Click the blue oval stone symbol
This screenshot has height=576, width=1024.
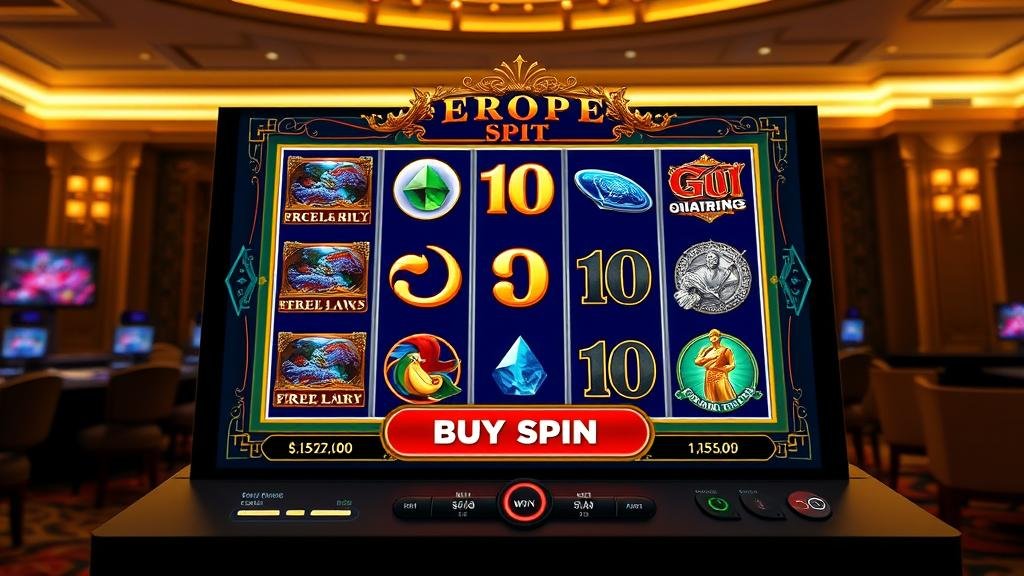613,190
